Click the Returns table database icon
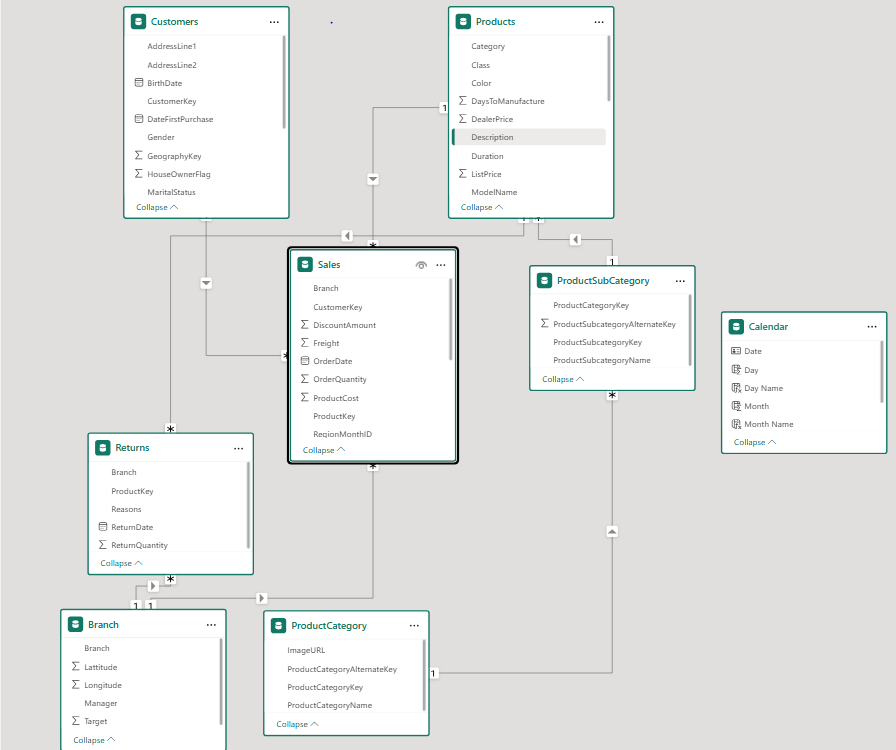The height and width of the screenshot is (750, 896). 102,448
